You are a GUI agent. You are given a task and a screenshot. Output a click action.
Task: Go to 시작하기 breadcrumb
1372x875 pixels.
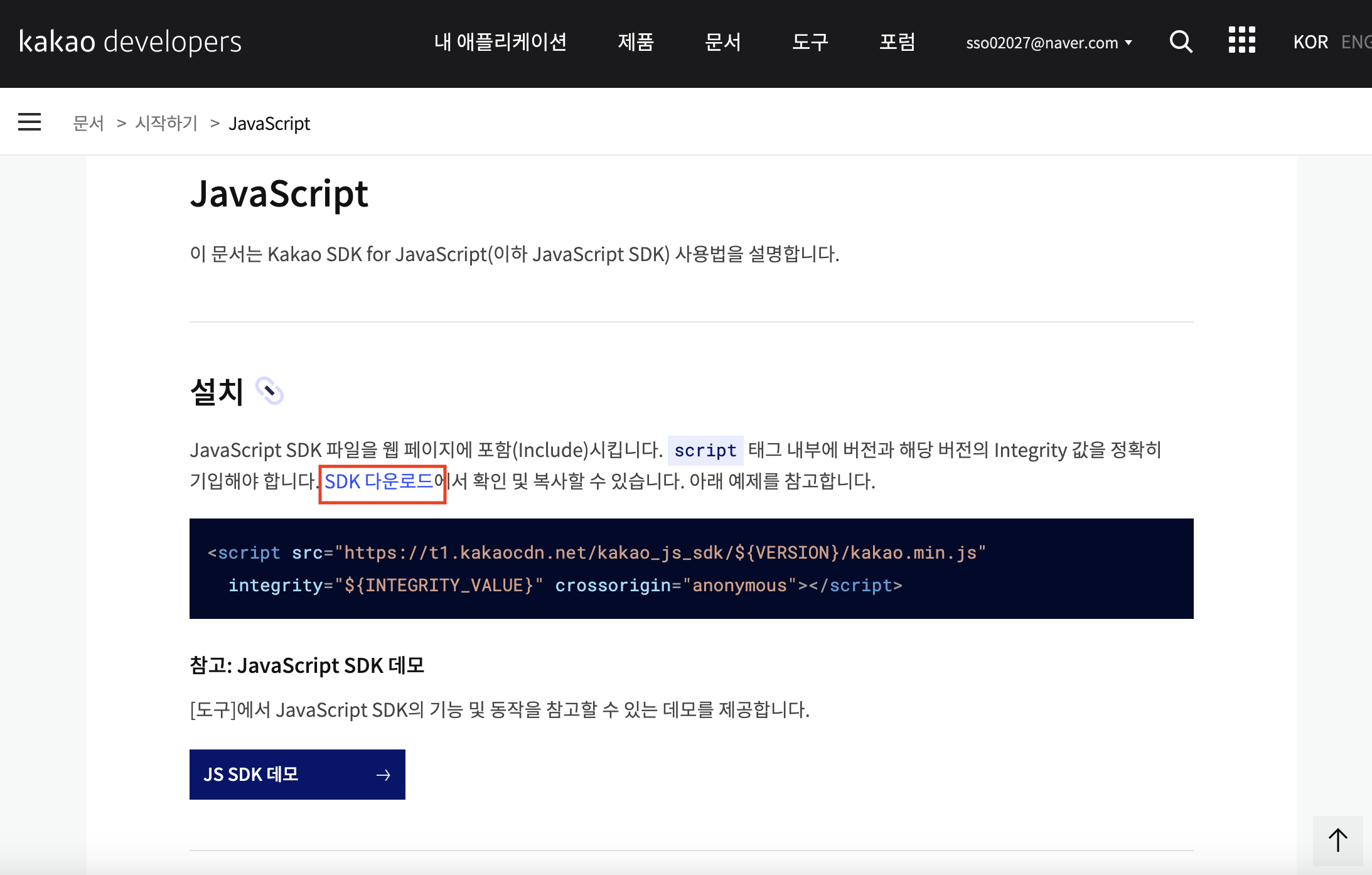coord(166,123)
